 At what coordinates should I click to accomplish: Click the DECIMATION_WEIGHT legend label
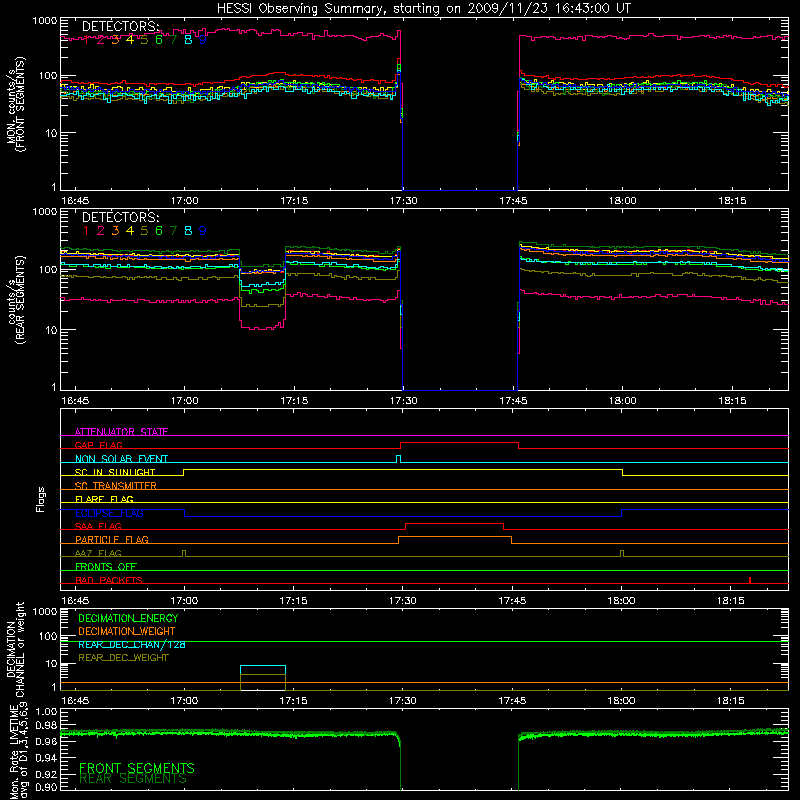point(127,632)
